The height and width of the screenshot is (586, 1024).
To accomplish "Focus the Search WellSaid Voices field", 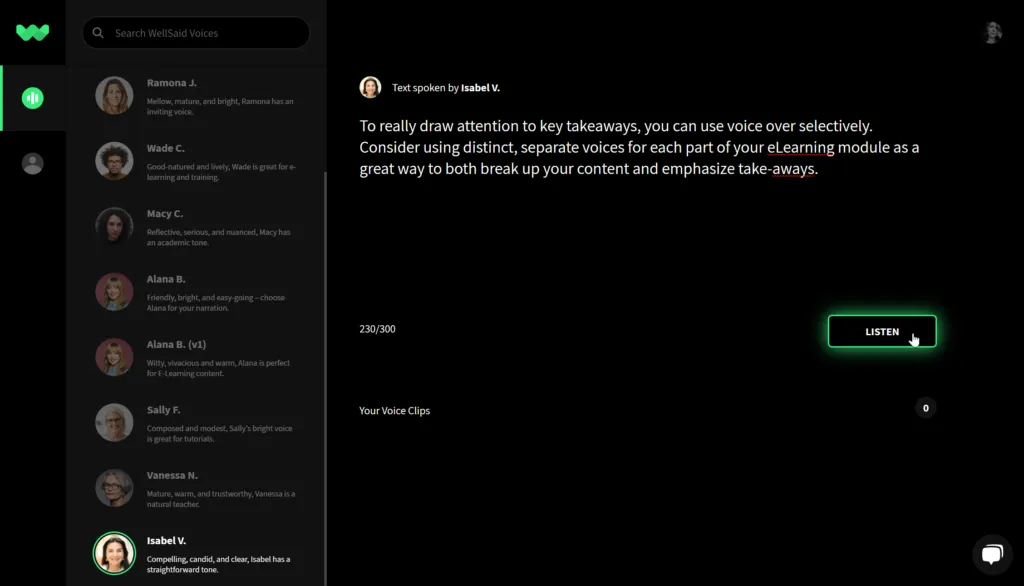I will click(196, 33).
